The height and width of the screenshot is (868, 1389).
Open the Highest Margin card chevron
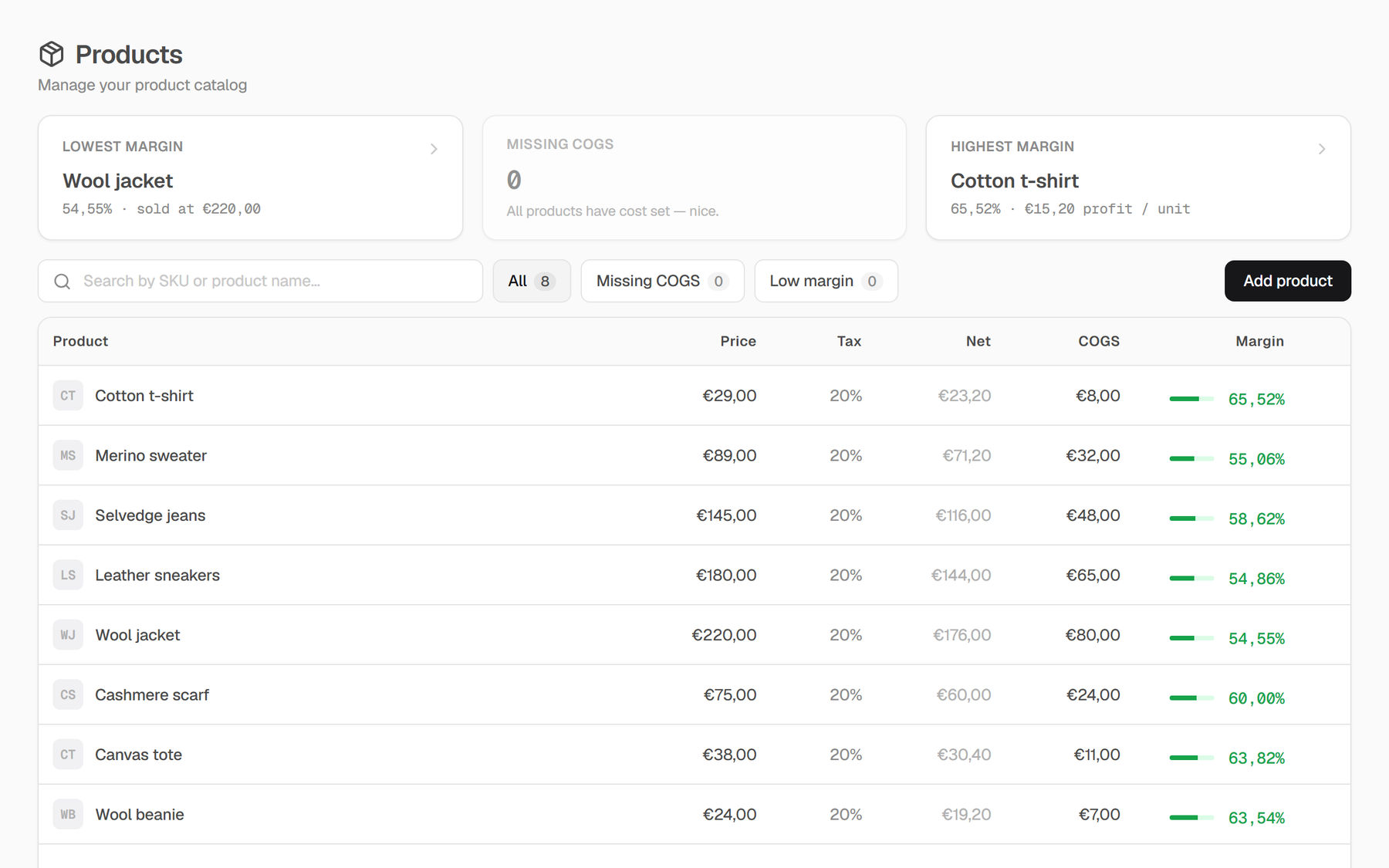point(1322,149)
